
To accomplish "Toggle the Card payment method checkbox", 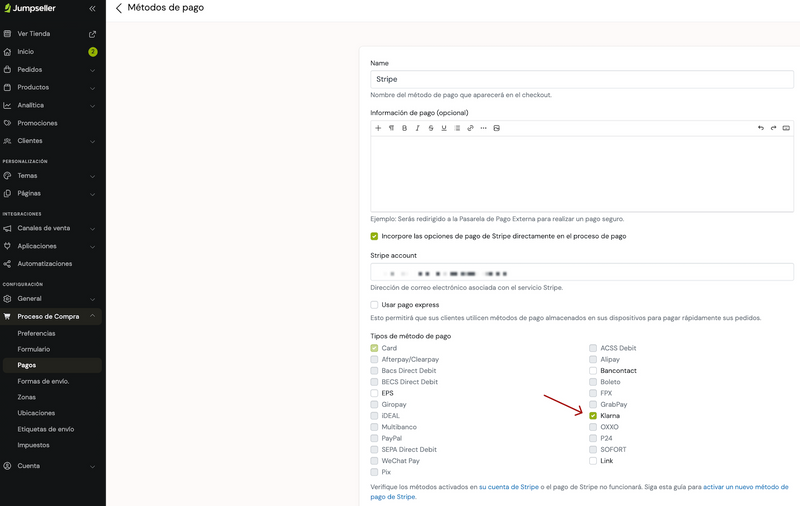I will (x=374, y=348).
